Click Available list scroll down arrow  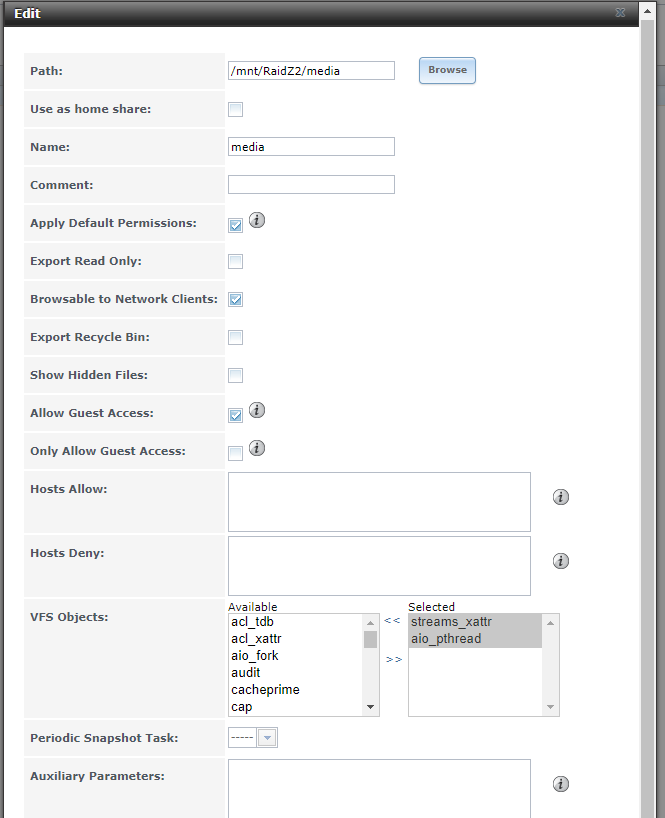coord(370,707)
